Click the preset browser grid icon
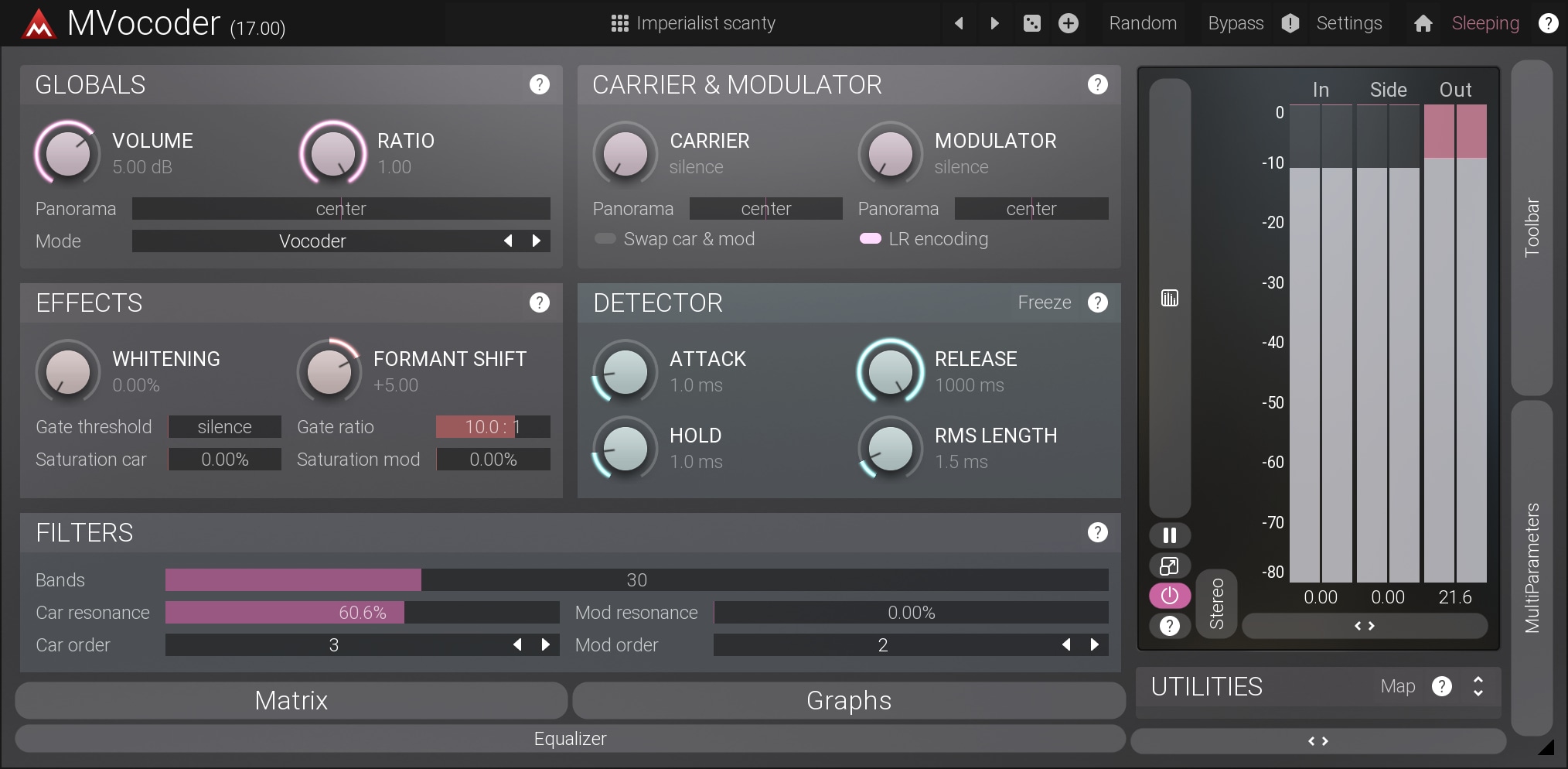 (x=619, y=23)
